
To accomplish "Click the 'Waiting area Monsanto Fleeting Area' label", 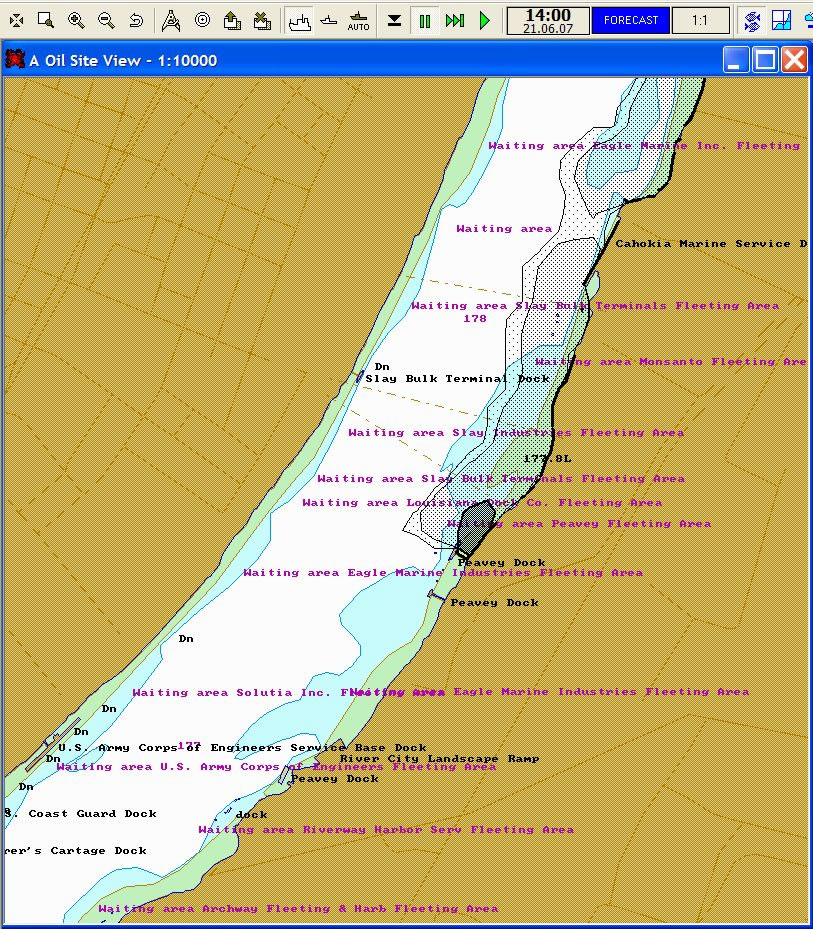I will pyautogui.click(x=671, y=361).
